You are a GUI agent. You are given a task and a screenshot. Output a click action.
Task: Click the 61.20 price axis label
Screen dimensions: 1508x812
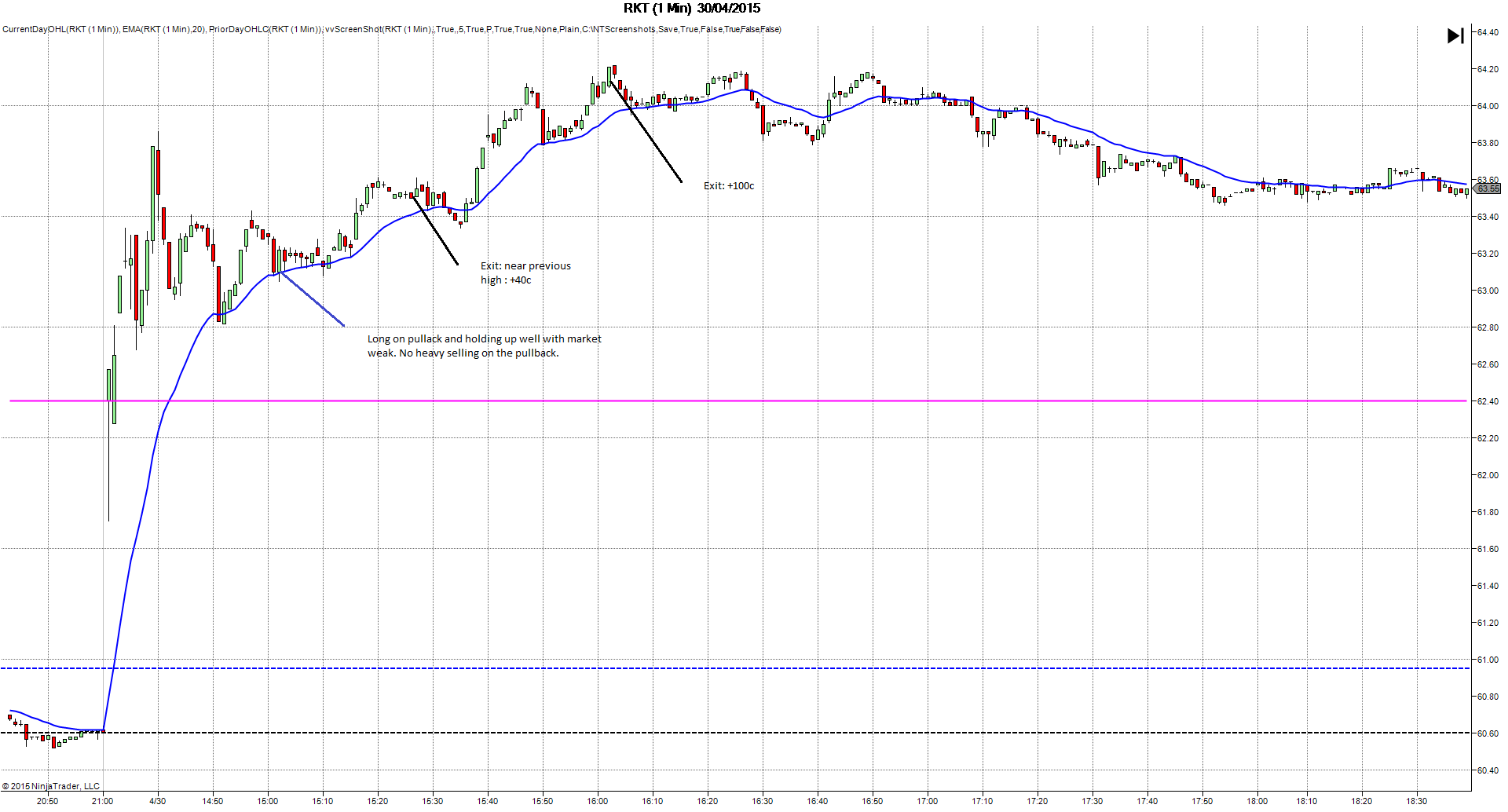pos(1488,623)
